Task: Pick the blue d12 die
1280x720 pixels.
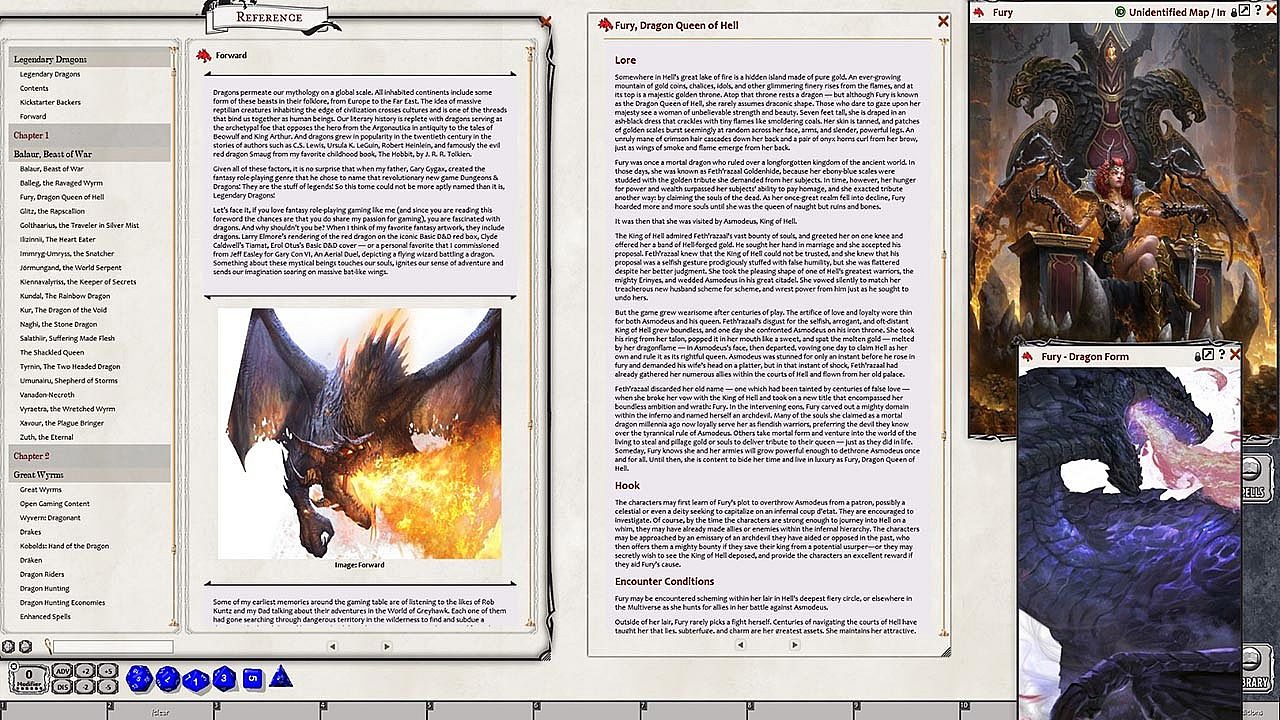Action: click(x=168, y=680)
